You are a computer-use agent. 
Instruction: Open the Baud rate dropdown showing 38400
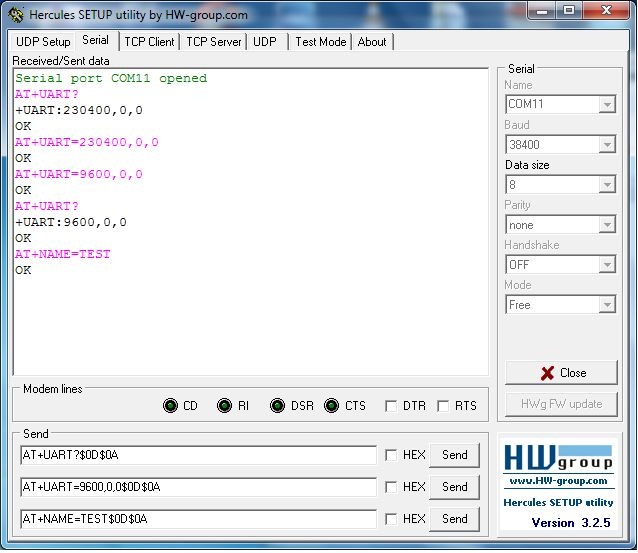(x=607, y=145)
